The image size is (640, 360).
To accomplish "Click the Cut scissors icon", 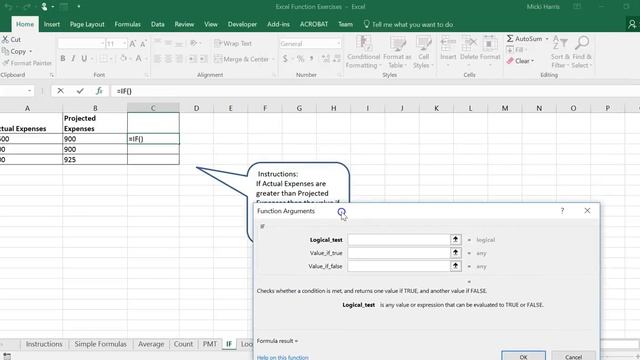I will pyautogui.click(x=5, y=40).
